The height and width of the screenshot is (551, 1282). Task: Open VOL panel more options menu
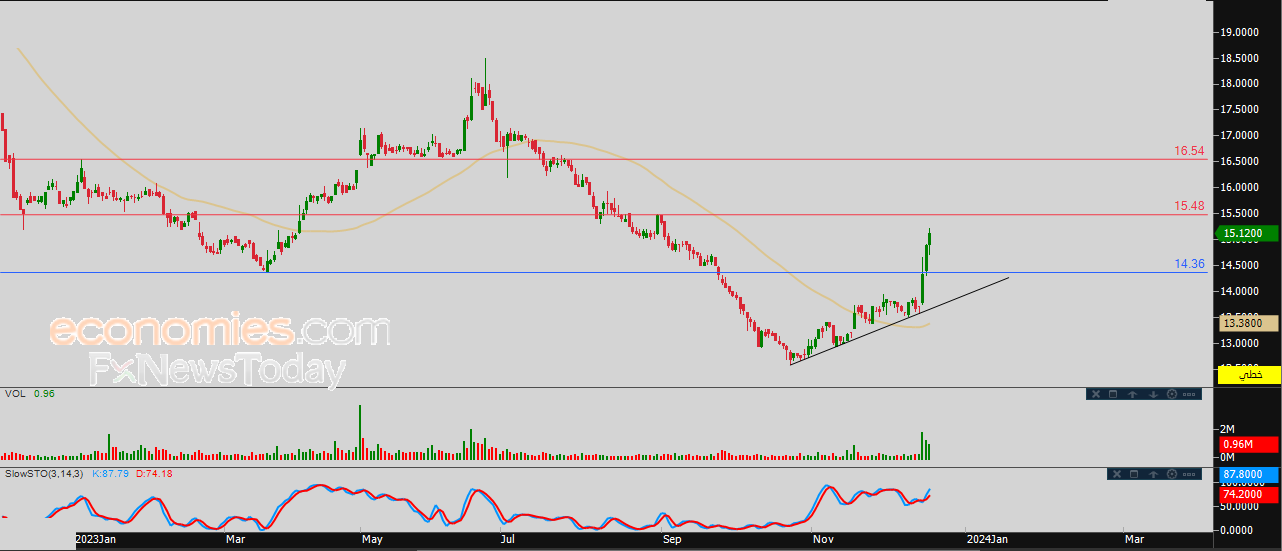coord(1189,394)
